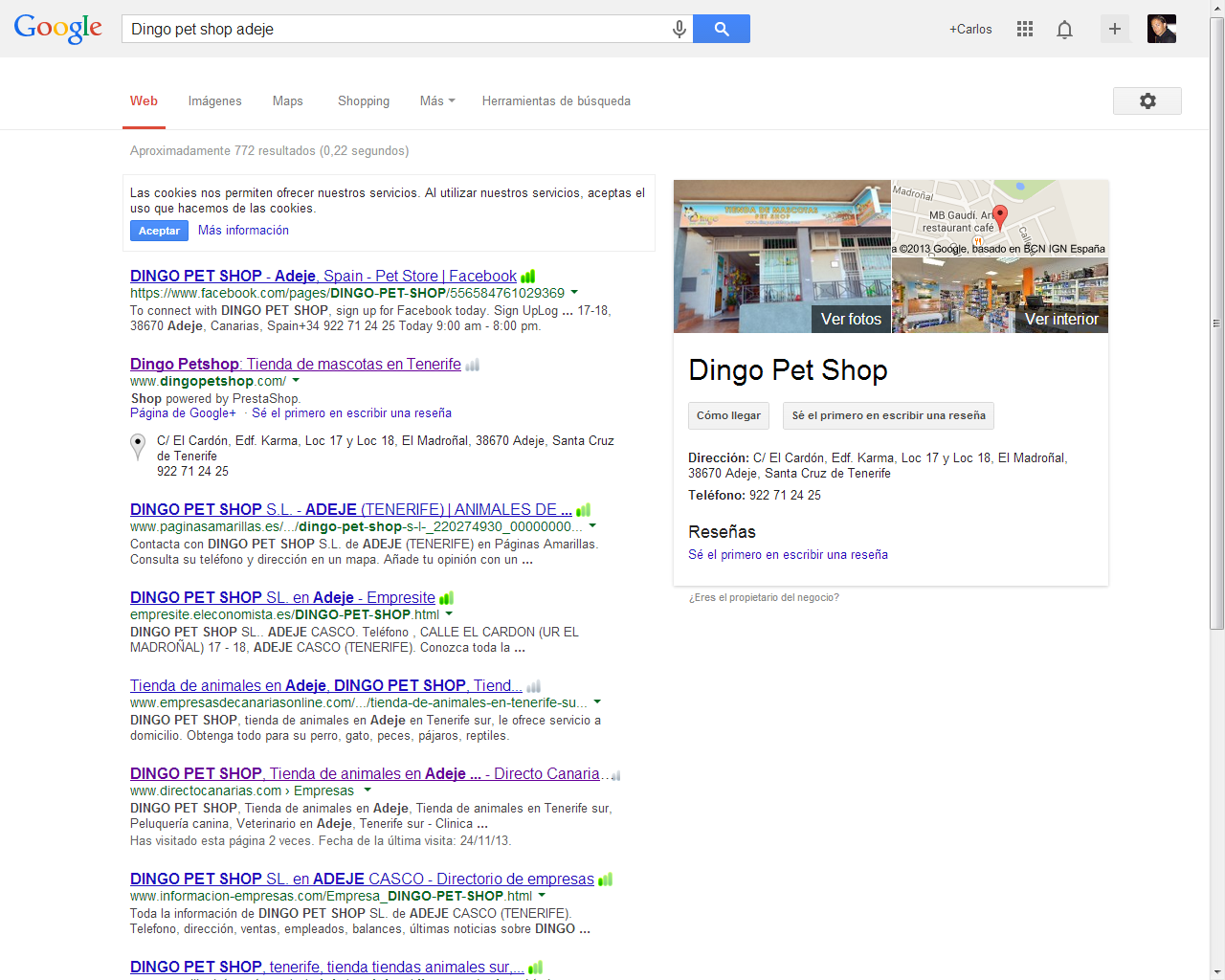Screen dimensions: 1225x980
Task: Click the Cómo llegar button
Action: tap(728, 415)
